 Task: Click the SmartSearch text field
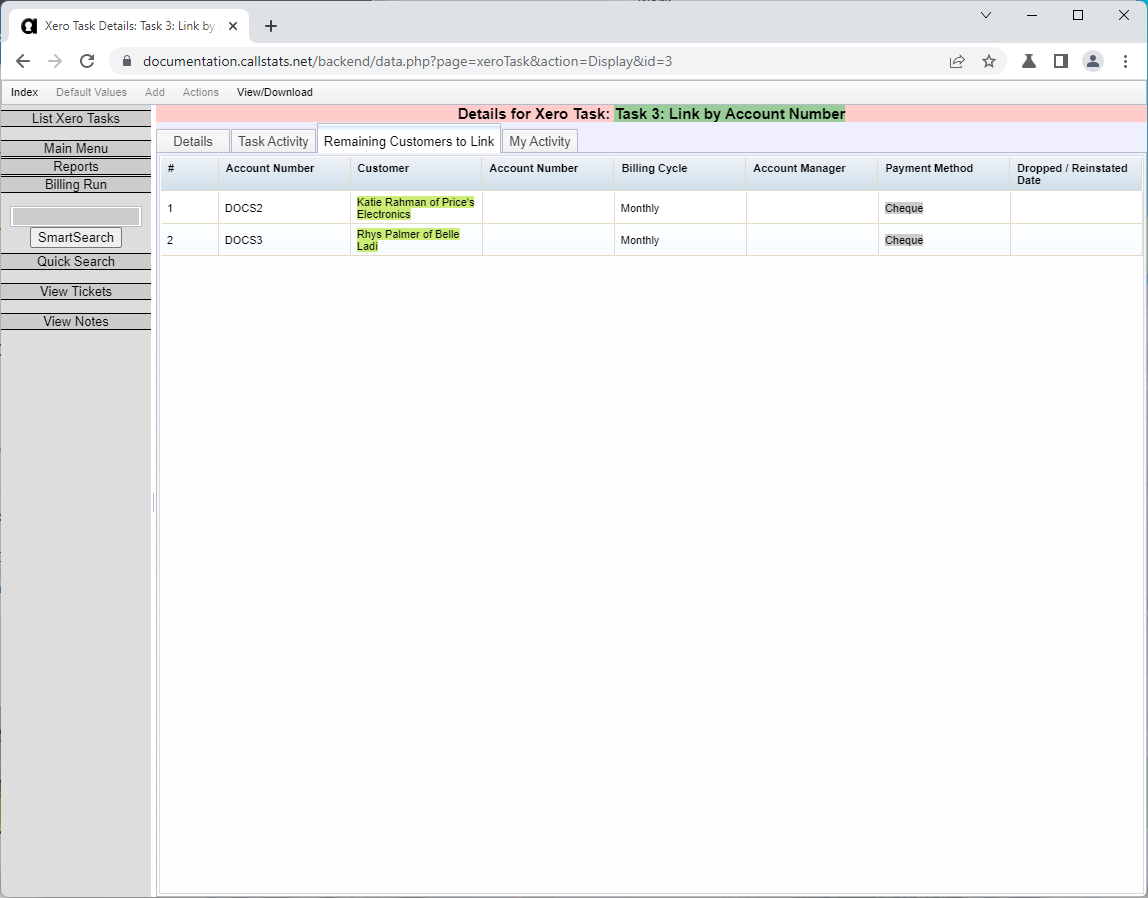tap(76, 216)
